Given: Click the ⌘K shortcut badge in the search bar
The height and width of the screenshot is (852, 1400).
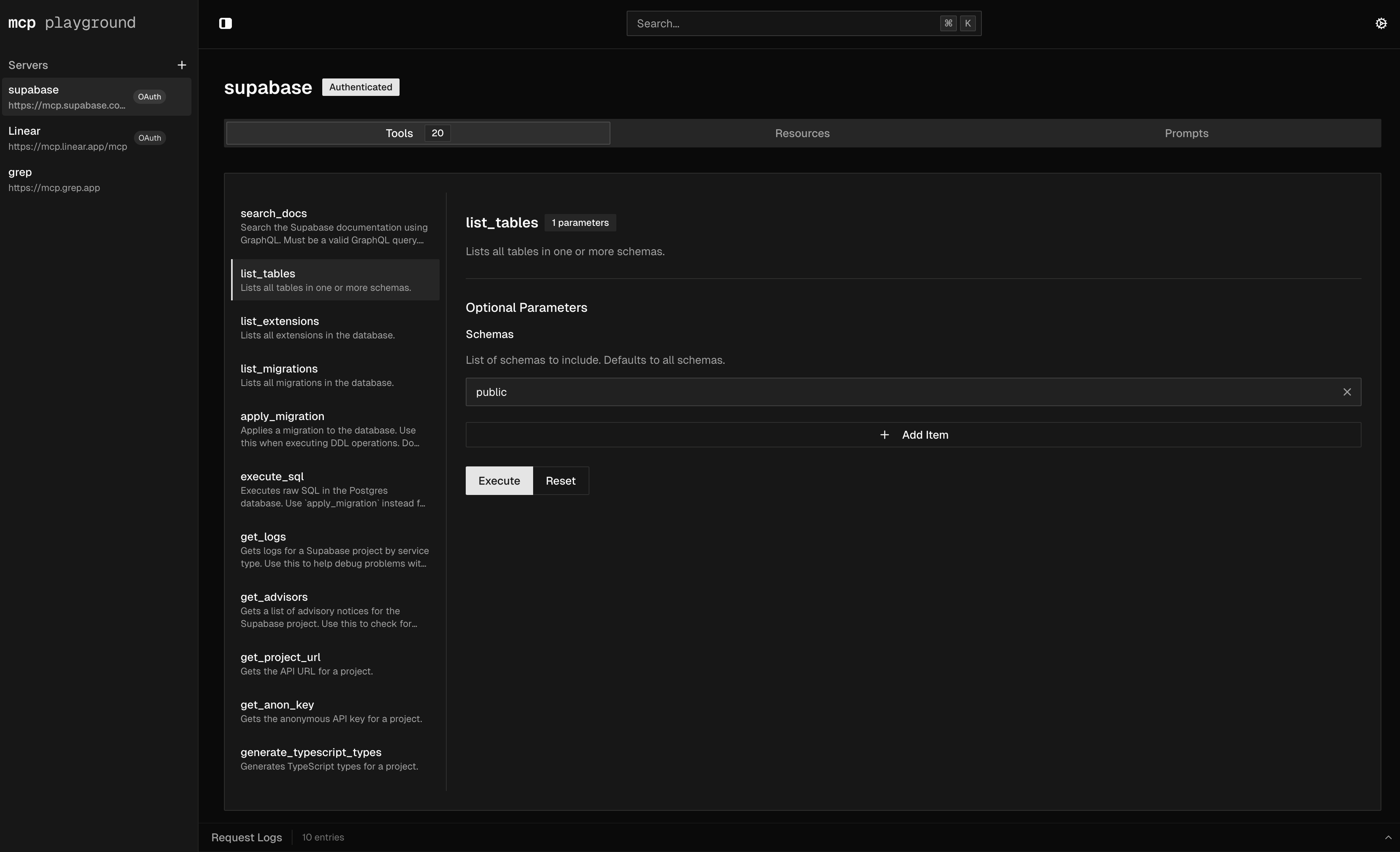Looking at the screenshot, I should pyautogui.click(x=957, y=23).
